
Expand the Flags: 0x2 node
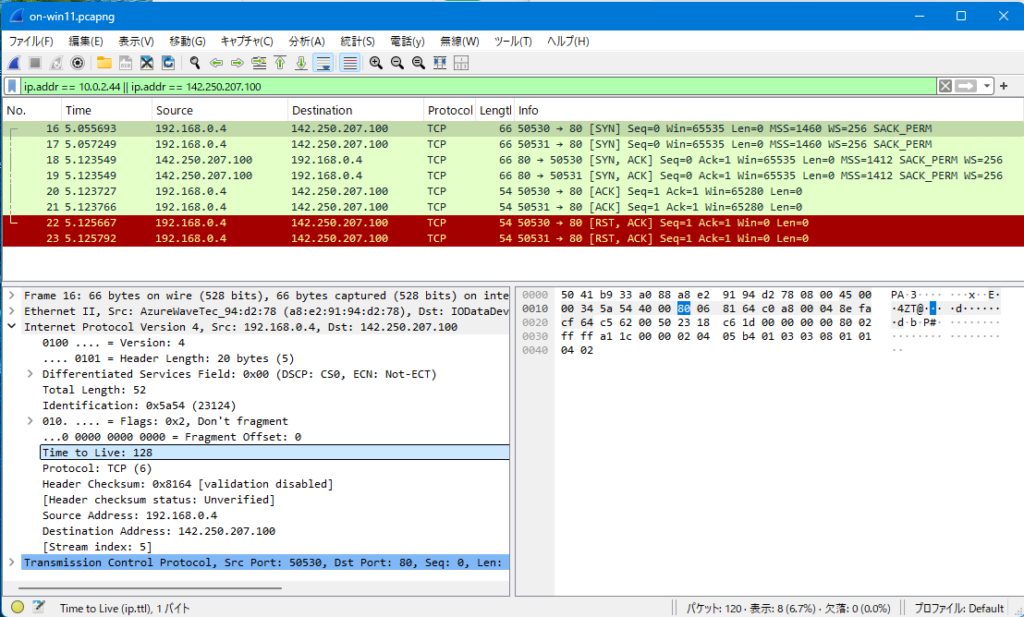click(x=30, y=421)
